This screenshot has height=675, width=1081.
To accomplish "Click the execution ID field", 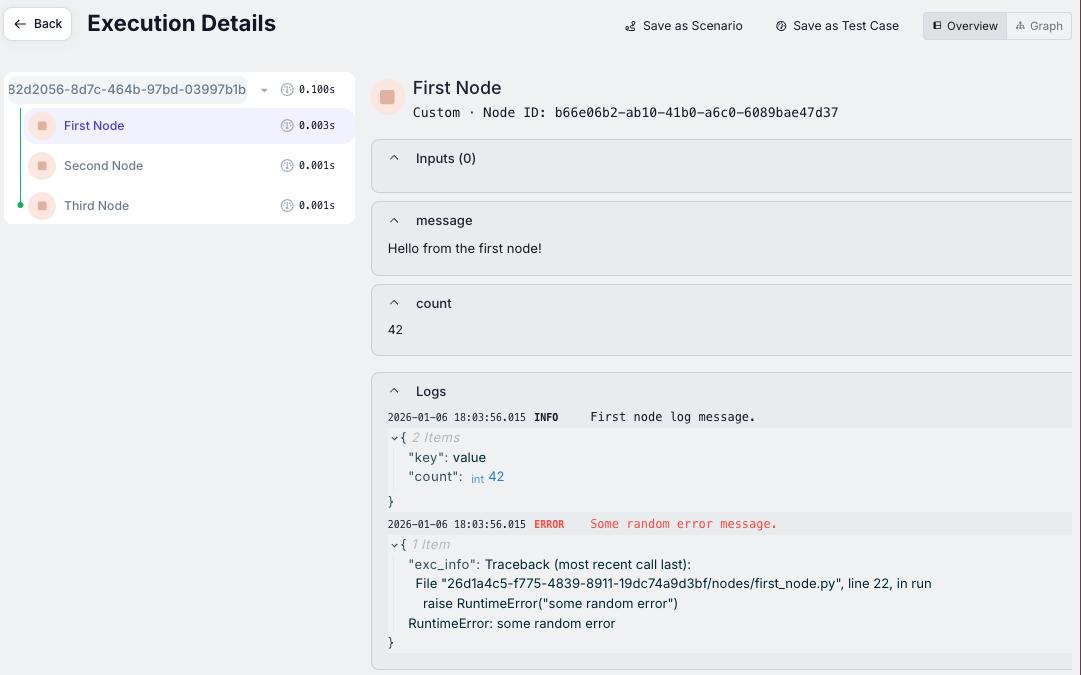I will click(130, 89).
